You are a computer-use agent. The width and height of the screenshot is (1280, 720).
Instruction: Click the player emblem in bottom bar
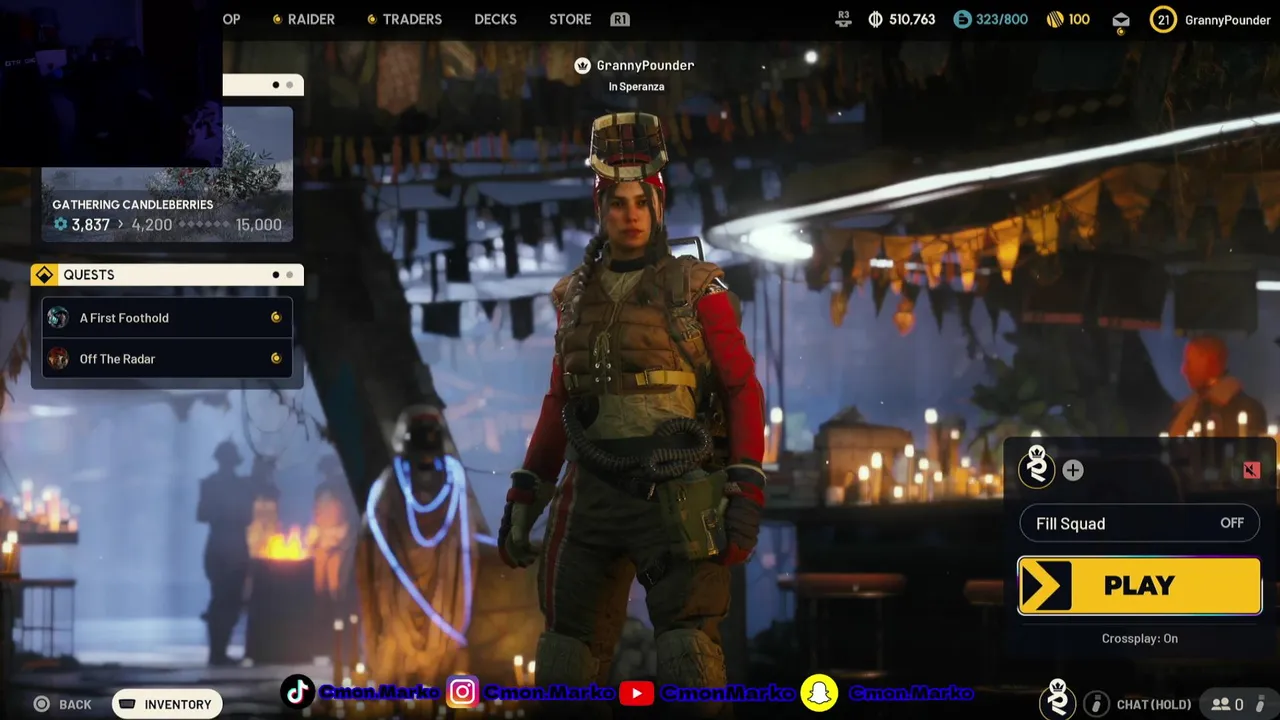coord(1057,700)
